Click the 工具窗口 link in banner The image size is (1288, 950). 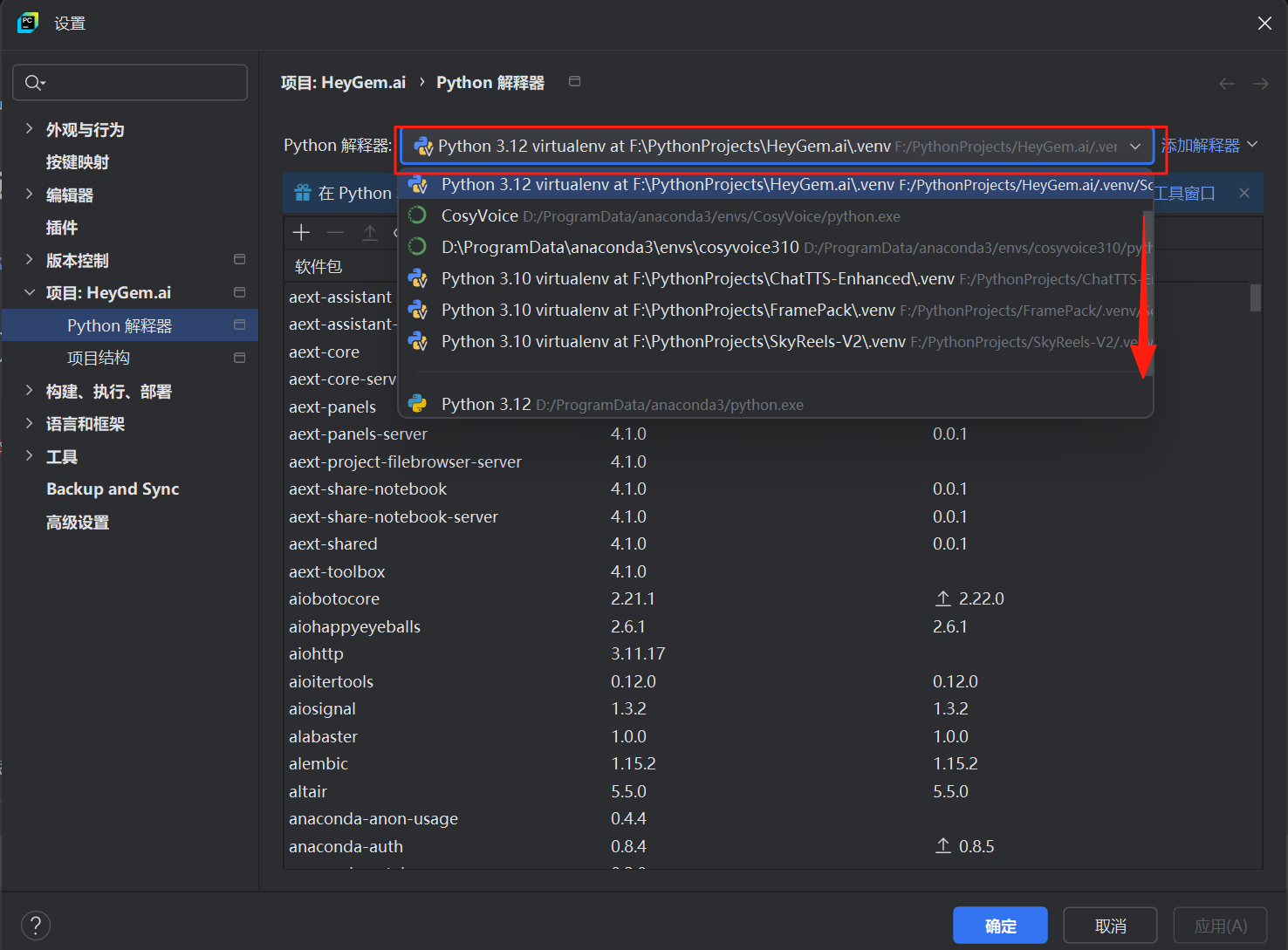pyautogui.click(x=1185, y=193)
